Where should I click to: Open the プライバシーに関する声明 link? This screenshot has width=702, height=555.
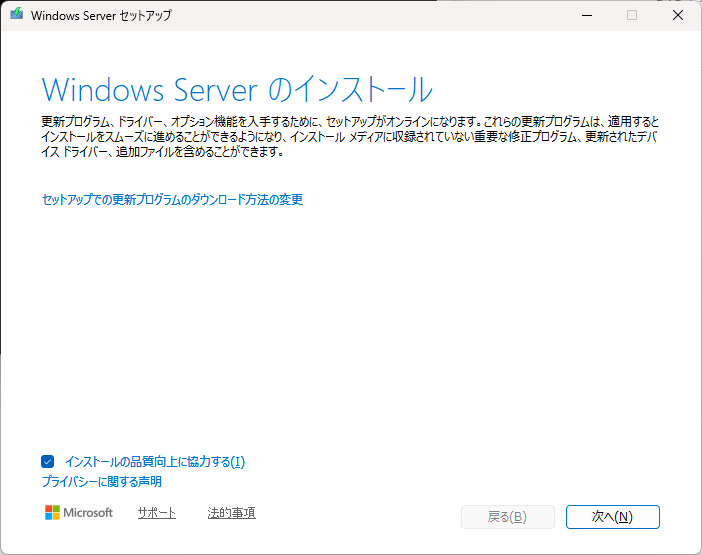(101, 482)
